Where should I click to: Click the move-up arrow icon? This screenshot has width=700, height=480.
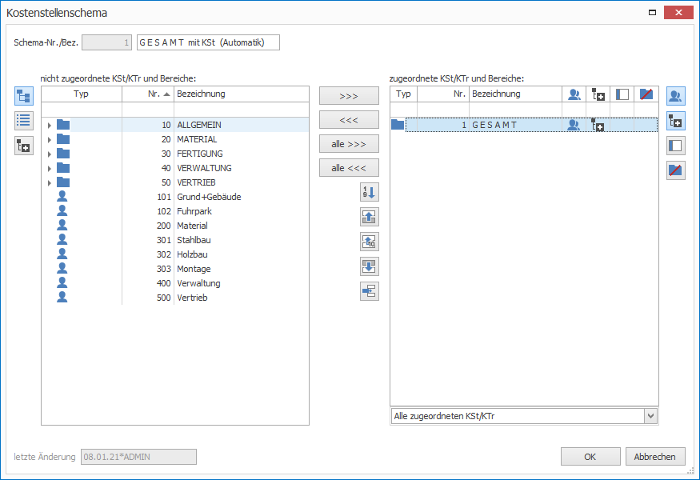(x=369, y=217)
